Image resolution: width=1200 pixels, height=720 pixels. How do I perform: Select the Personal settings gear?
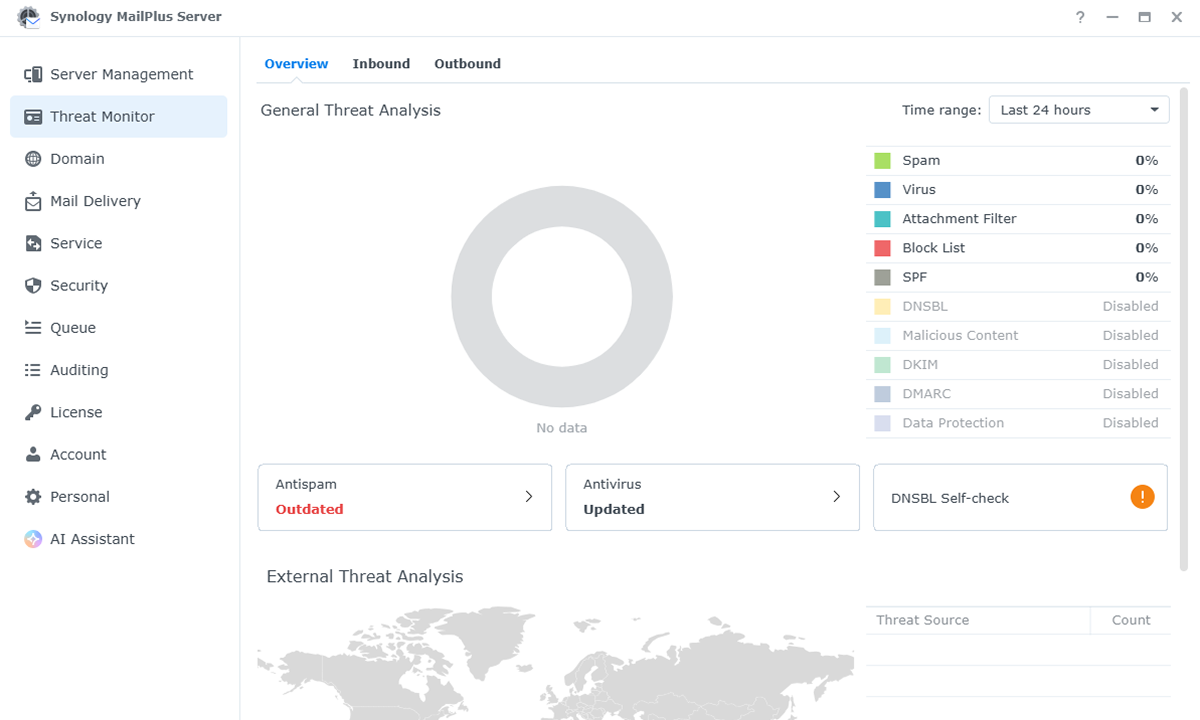coord(33,496)
